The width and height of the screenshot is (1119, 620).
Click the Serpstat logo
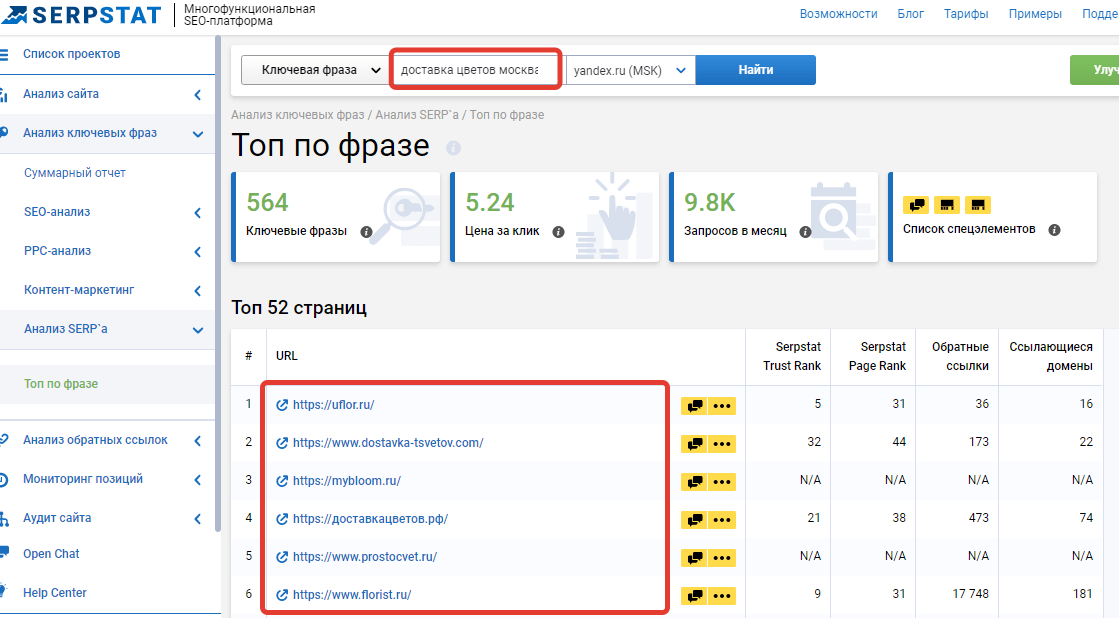(x=82, y=15)
